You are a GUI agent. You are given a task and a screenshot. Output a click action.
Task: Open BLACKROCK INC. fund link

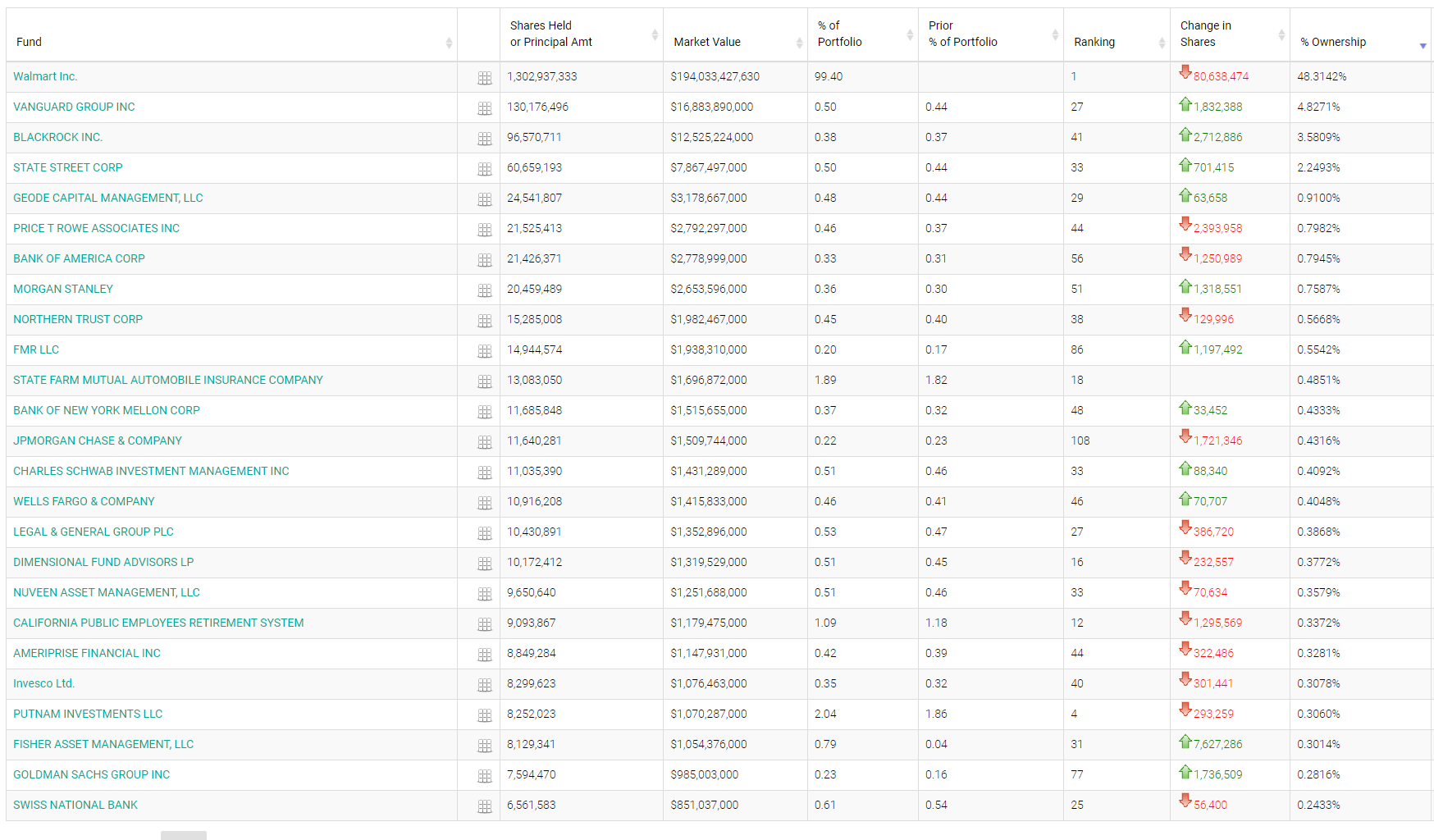click(x=57, y=137)
